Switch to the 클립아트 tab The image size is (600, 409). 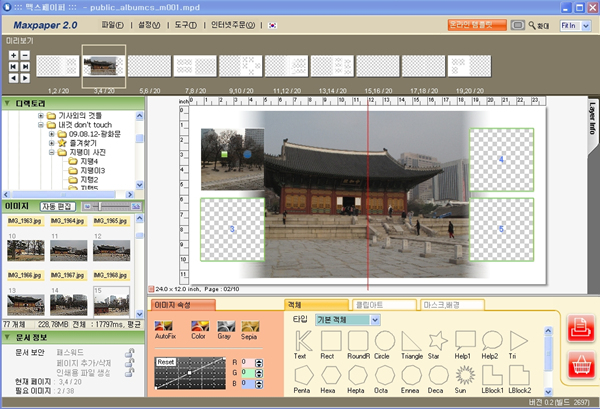click(x=384, y=305)
